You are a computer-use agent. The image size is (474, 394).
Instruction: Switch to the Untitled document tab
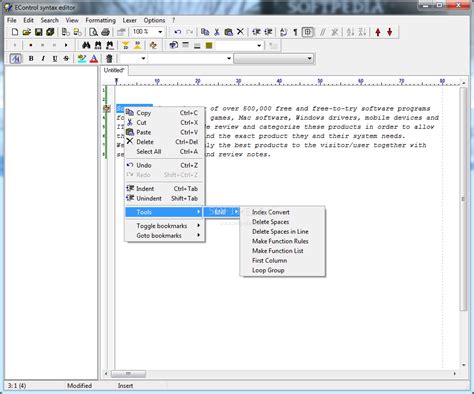coord(114,70)
